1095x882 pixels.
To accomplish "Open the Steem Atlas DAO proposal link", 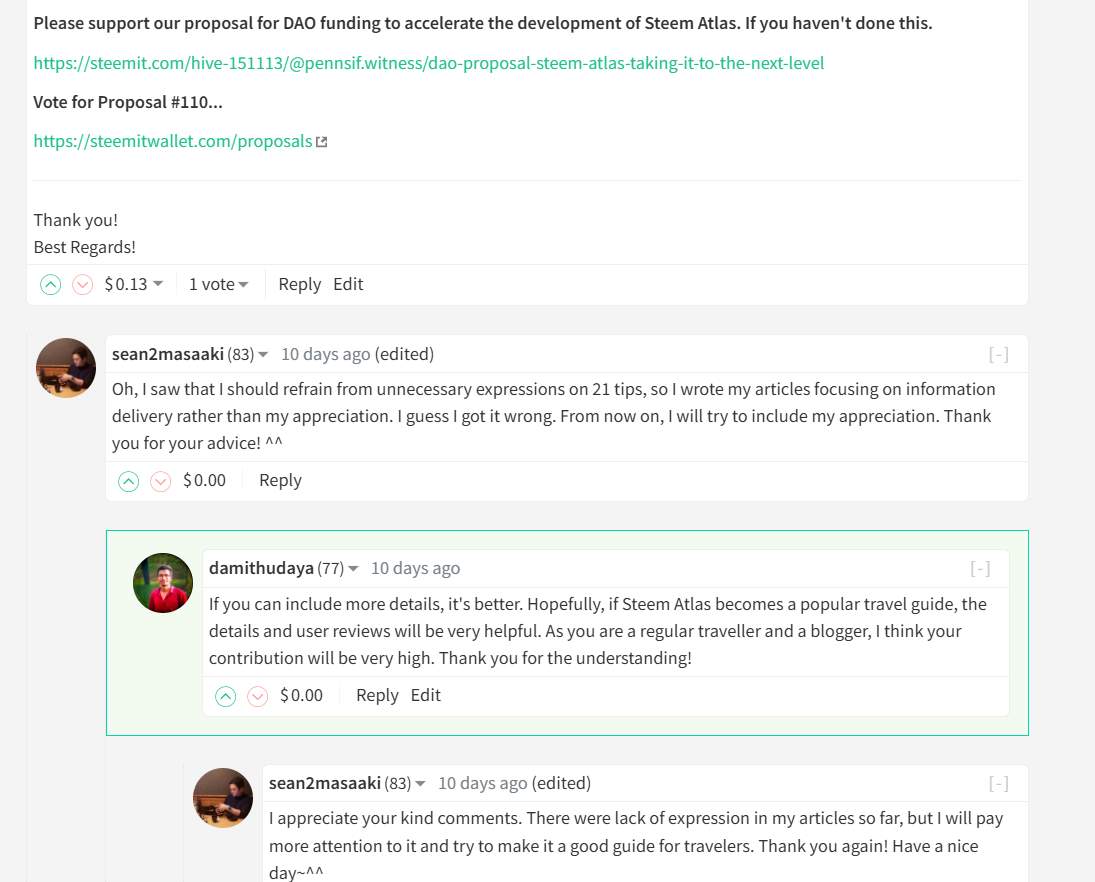I will [429, 63].
